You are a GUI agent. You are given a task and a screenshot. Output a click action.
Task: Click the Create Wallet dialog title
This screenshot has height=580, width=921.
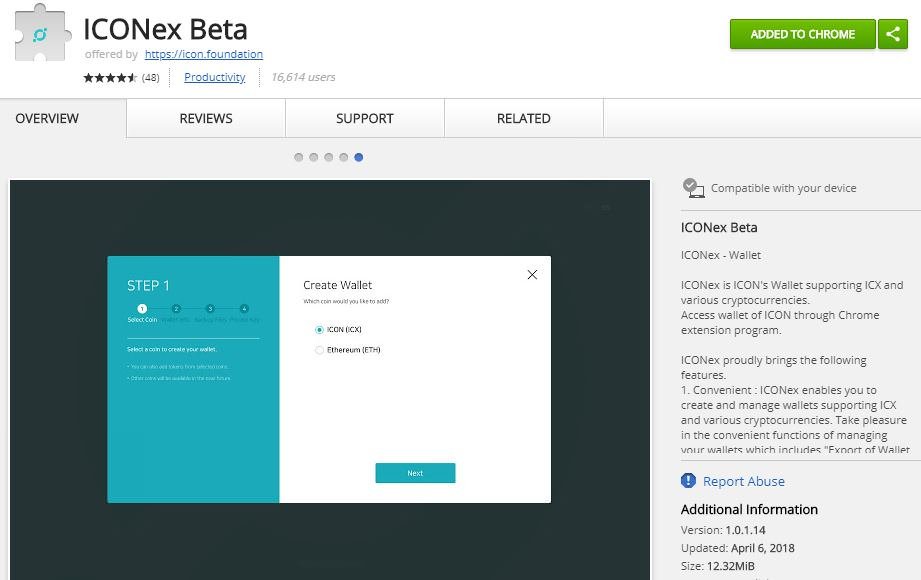337,285
